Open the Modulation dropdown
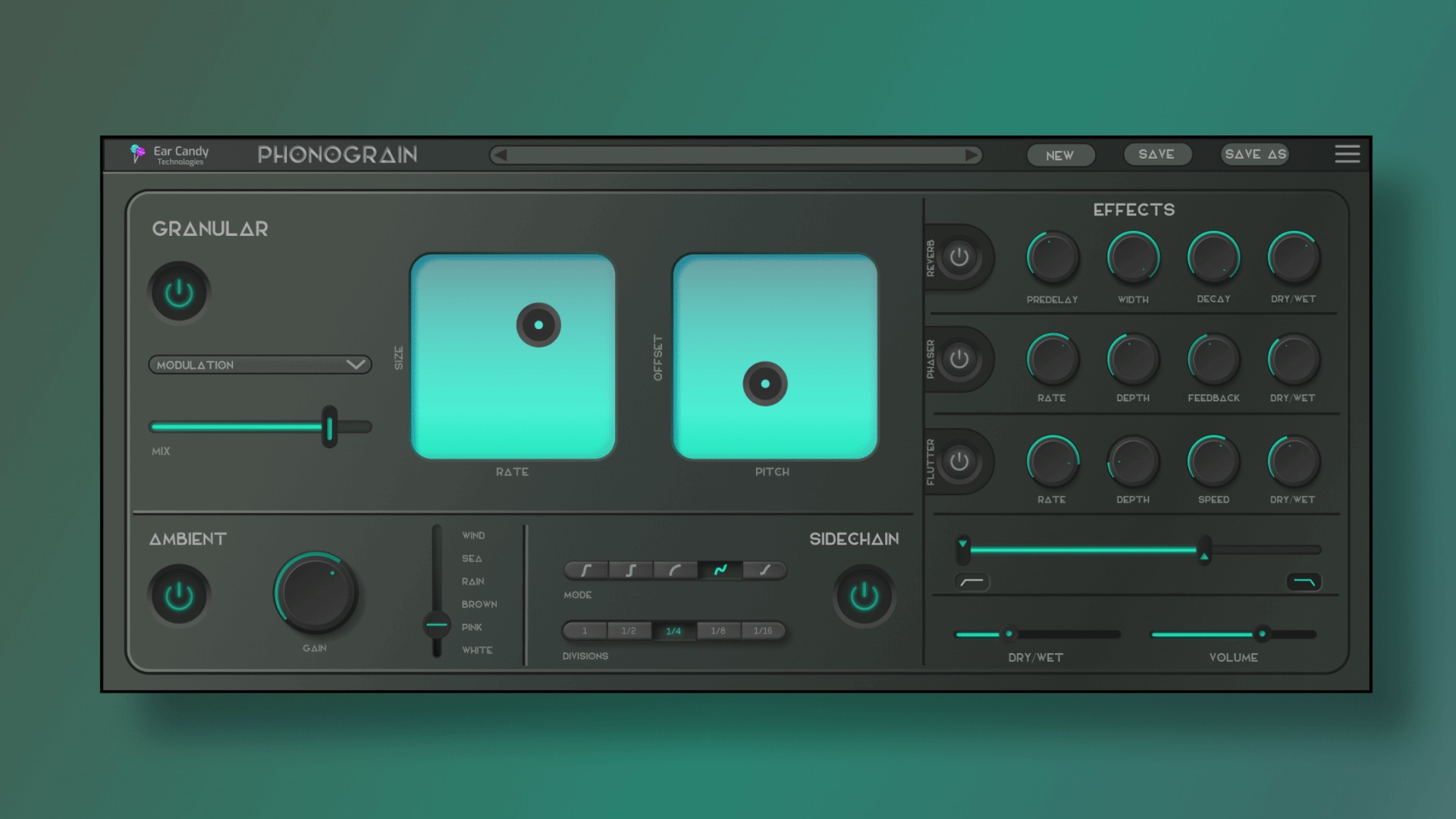Screen dimensions: 1456x819 [x=259, y=365]
